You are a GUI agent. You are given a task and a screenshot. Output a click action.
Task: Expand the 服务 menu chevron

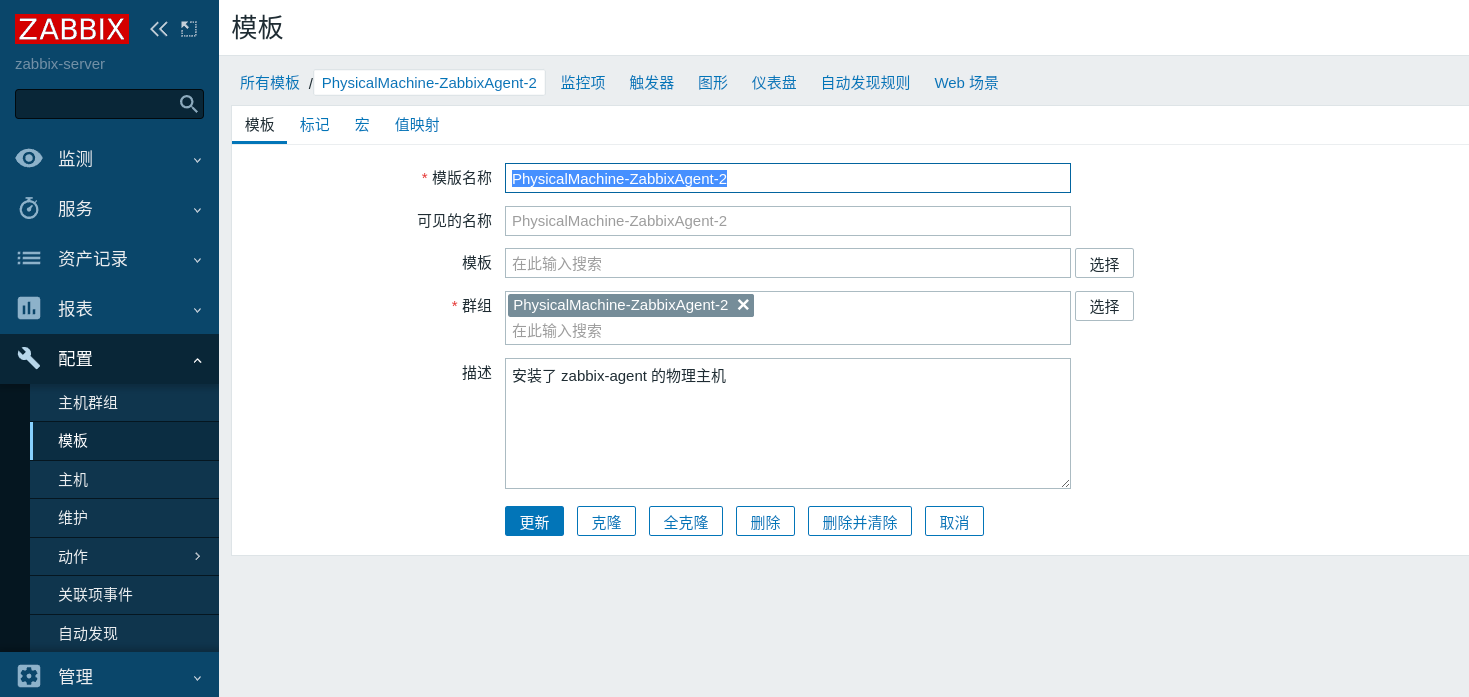(x=197, y=209)
